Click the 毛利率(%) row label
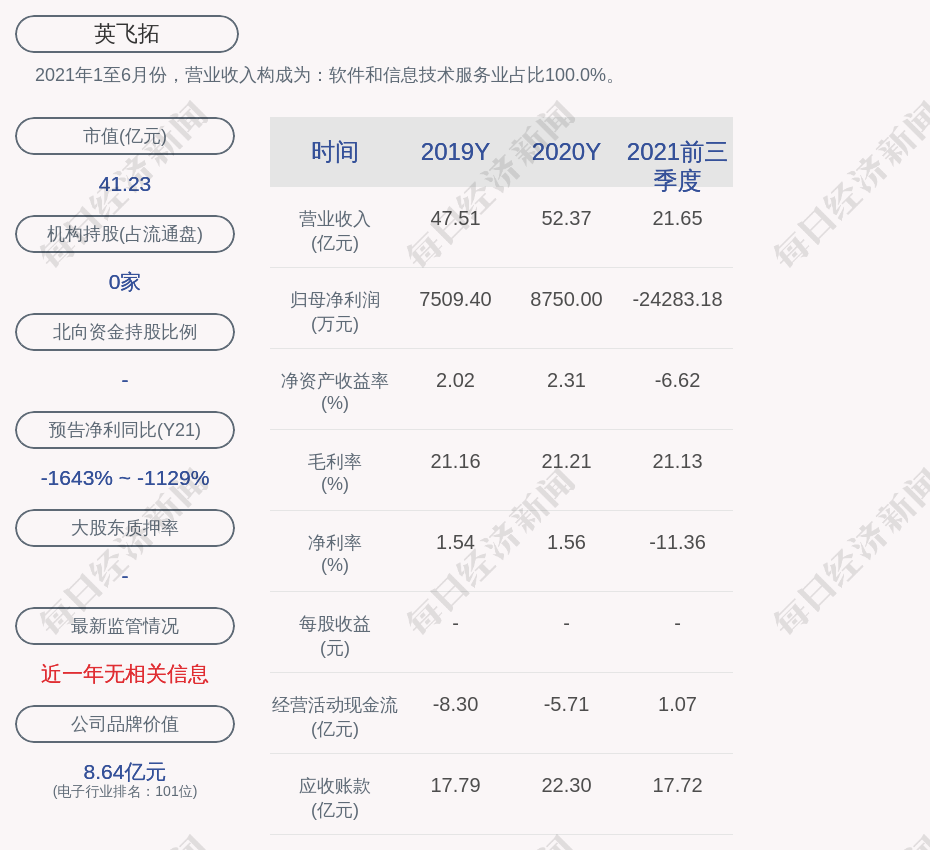This screenshot has width=930, height=850. pos(335,473)
